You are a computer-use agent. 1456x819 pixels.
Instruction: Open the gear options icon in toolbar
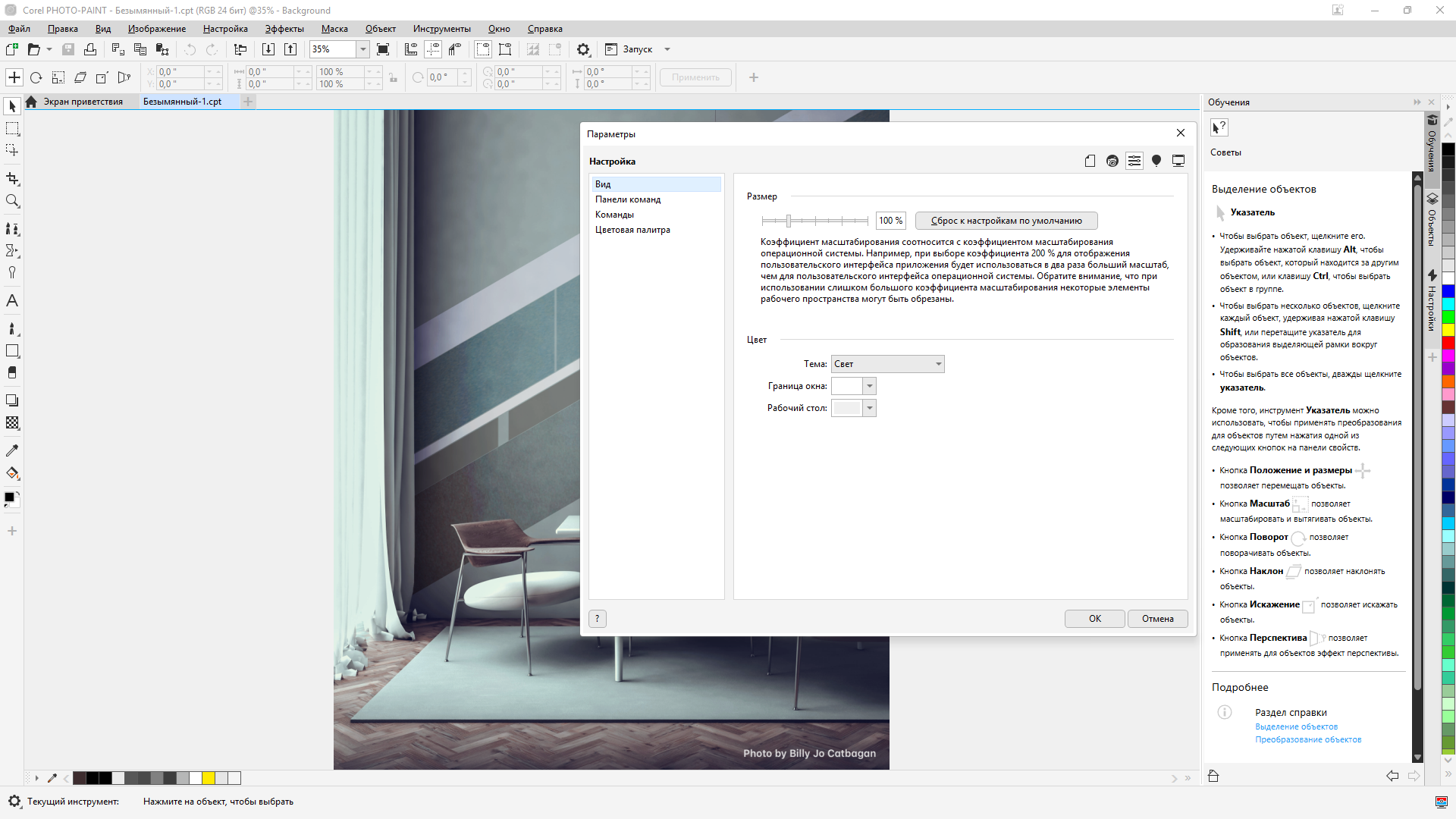(583, 49)
